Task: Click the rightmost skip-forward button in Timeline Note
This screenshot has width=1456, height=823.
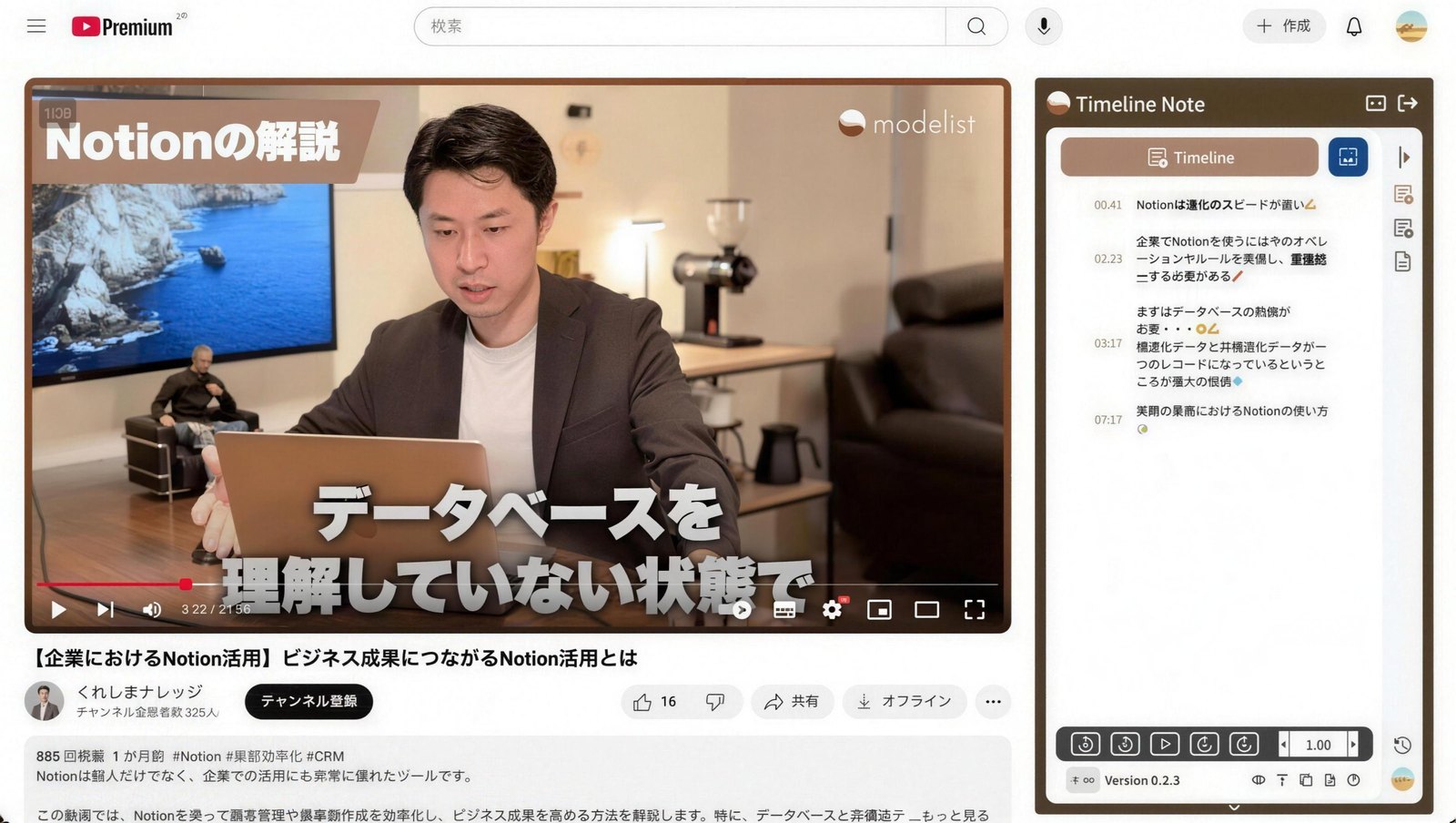Action: coord(1243,744)
